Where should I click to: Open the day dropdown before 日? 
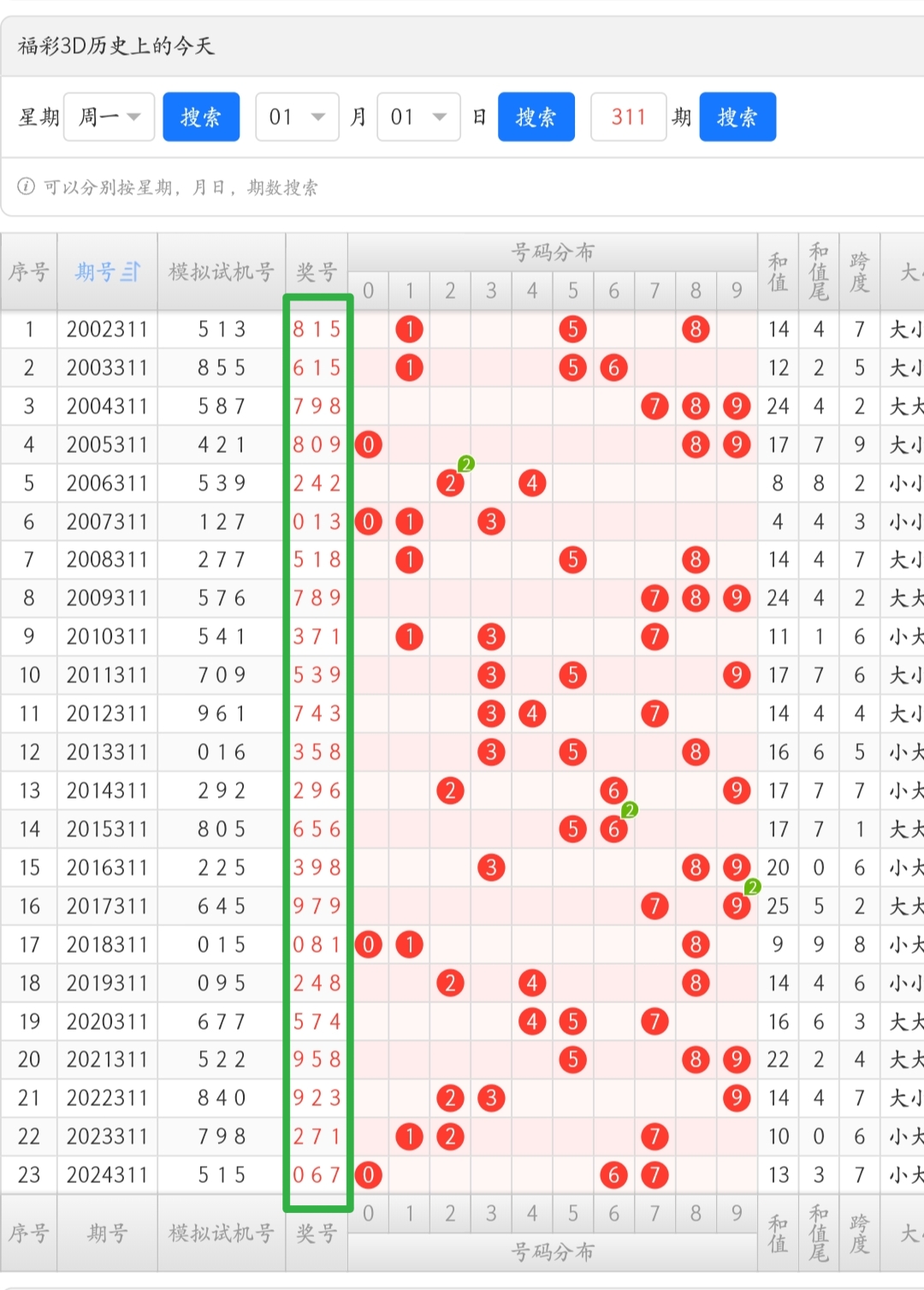pyautogui.click(x=419, y=116)
